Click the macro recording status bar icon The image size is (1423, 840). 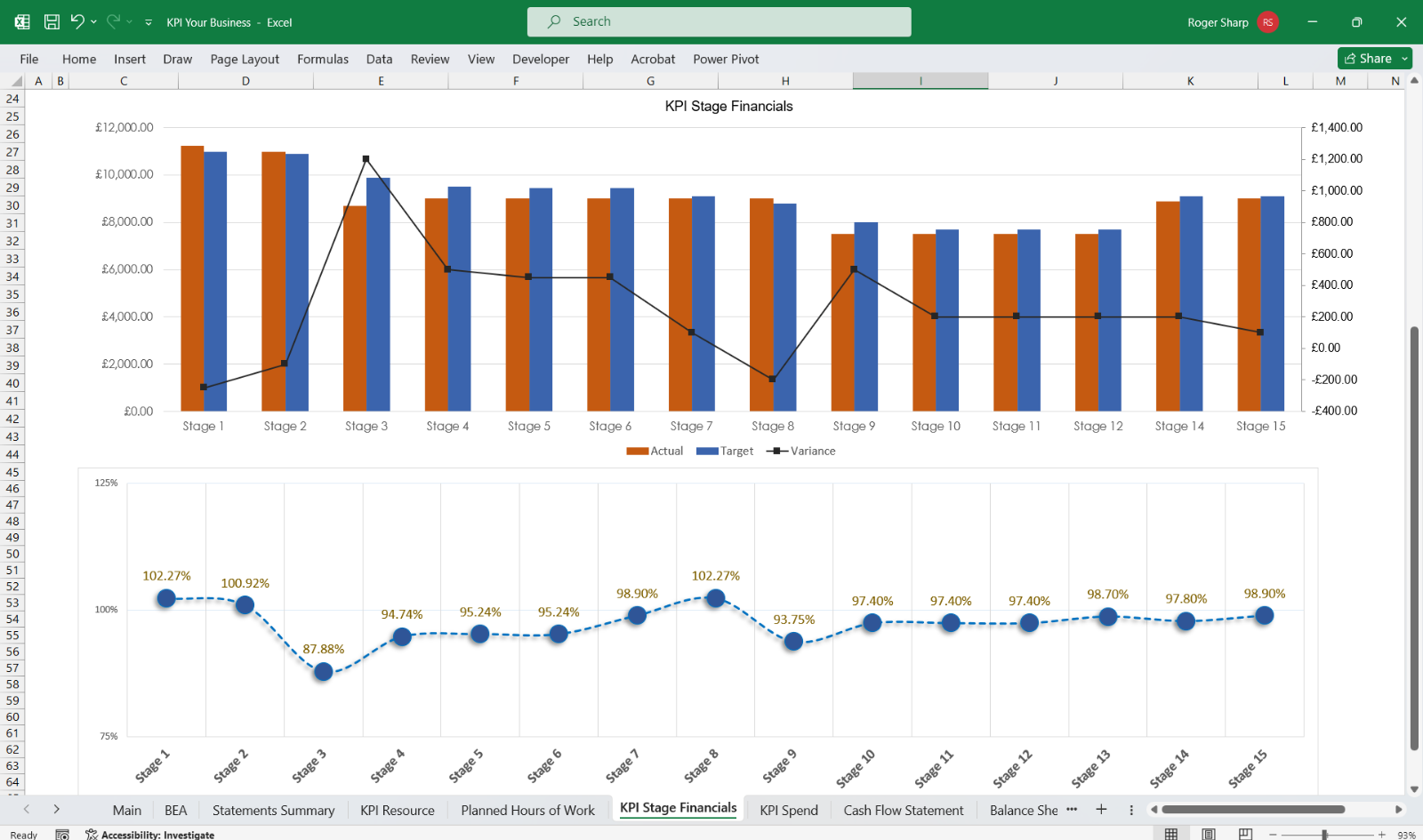62,835
